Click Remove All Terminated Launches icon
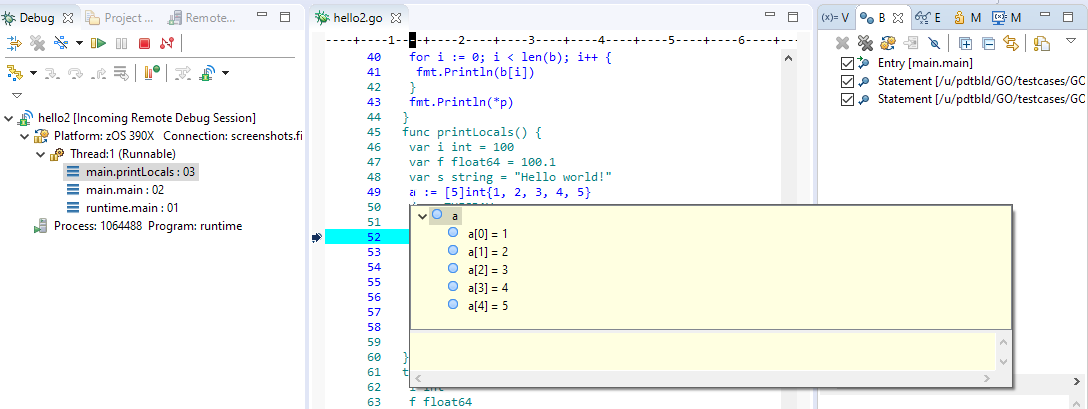Viewport: 1088px width, 409px height. 37,44
